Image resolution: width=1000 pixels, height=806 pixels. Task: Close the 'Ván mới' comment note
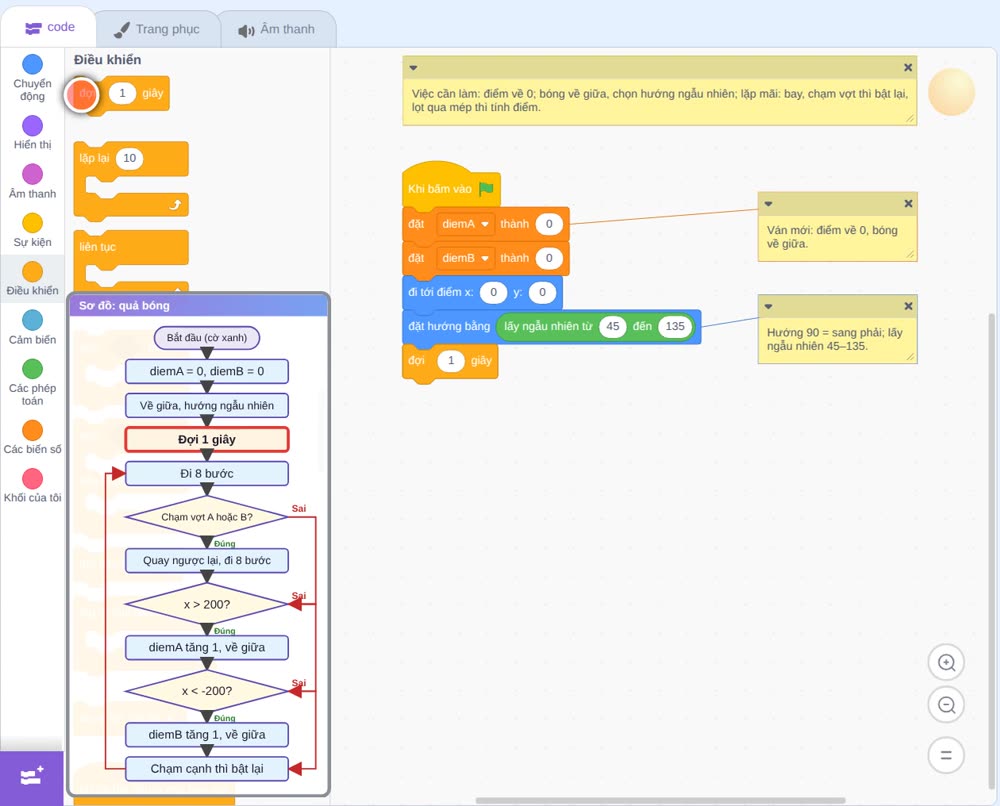[908, 204]
